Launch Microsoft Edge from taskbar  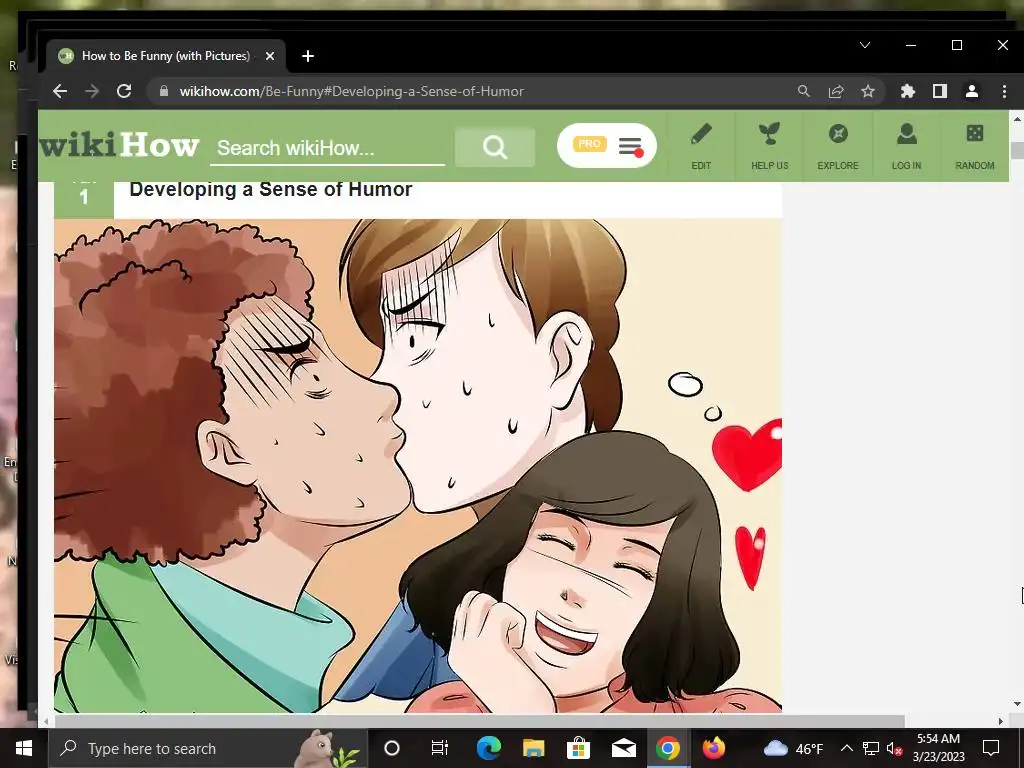point(488,748)
